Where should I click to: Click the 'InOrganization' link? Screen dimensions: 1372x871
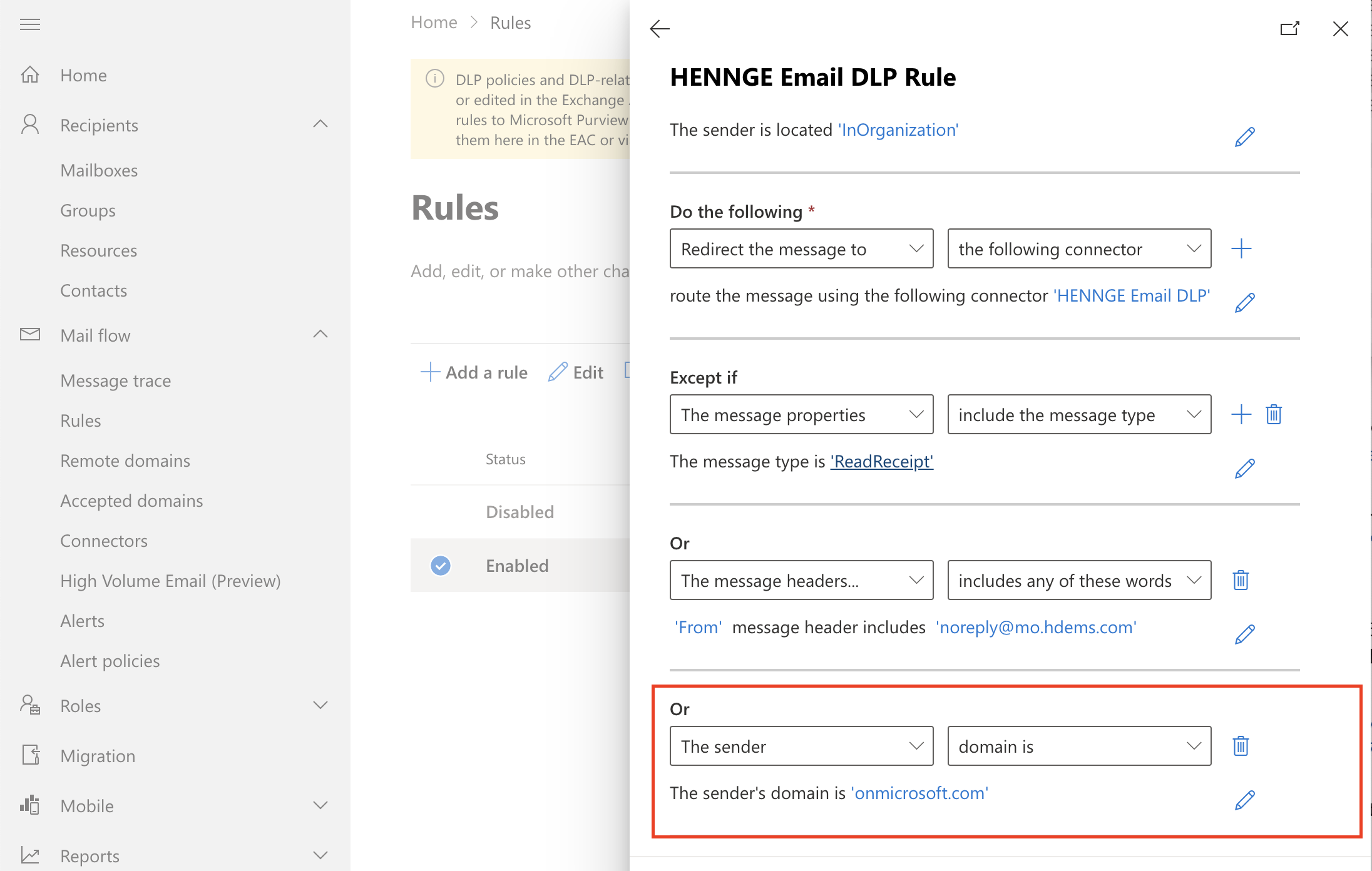point(898,130)
